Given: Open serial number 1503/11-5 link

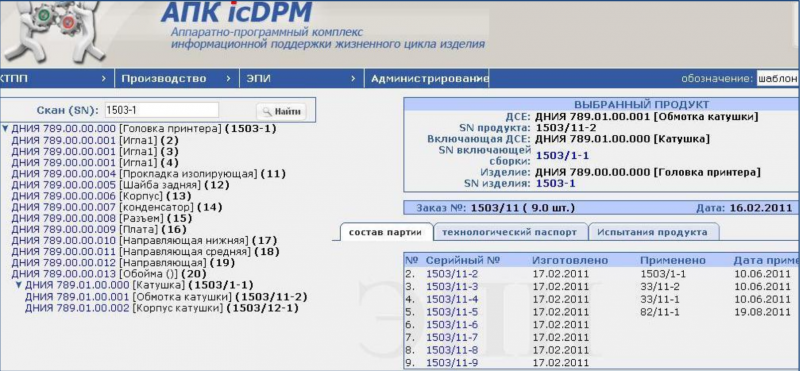Looking at the screenshot, I should [x=452, y=312].
